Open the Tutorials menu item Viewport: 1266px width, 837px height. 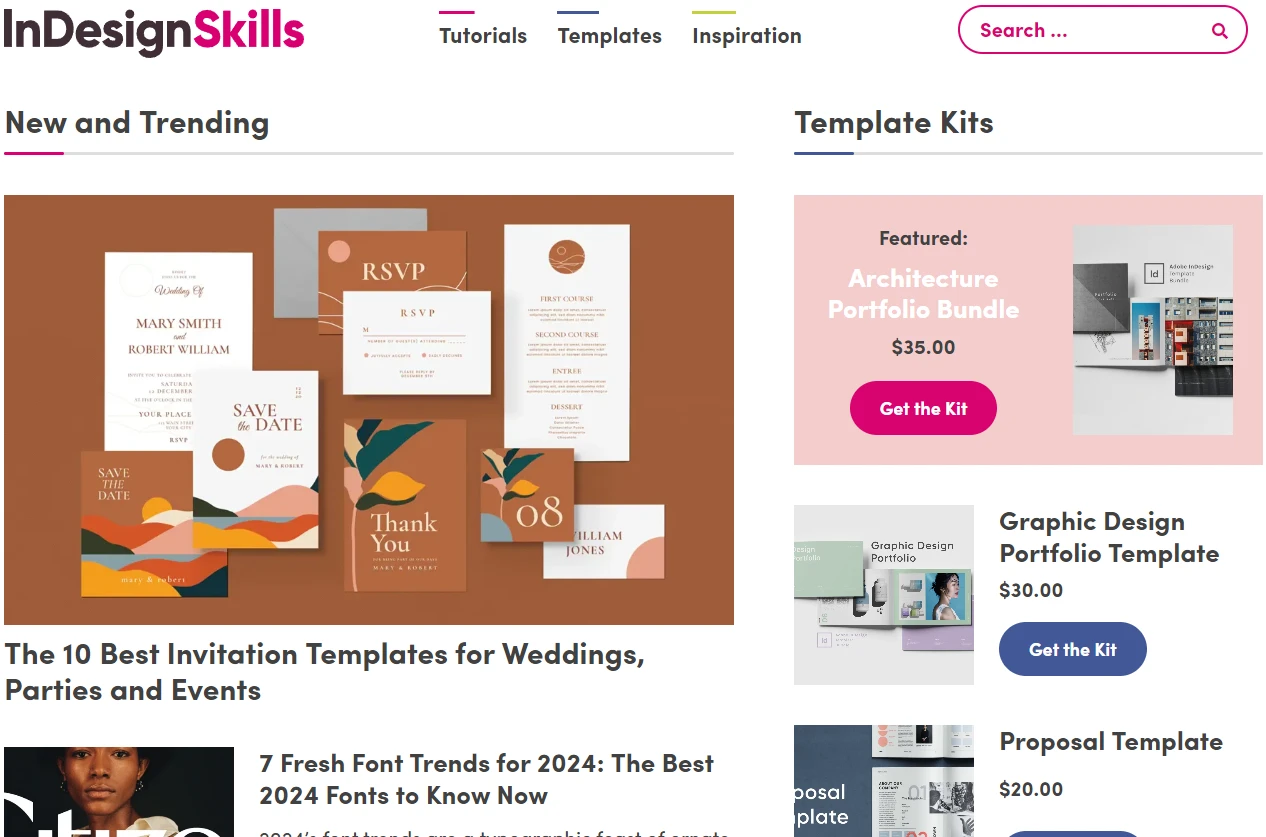point(483,35)
